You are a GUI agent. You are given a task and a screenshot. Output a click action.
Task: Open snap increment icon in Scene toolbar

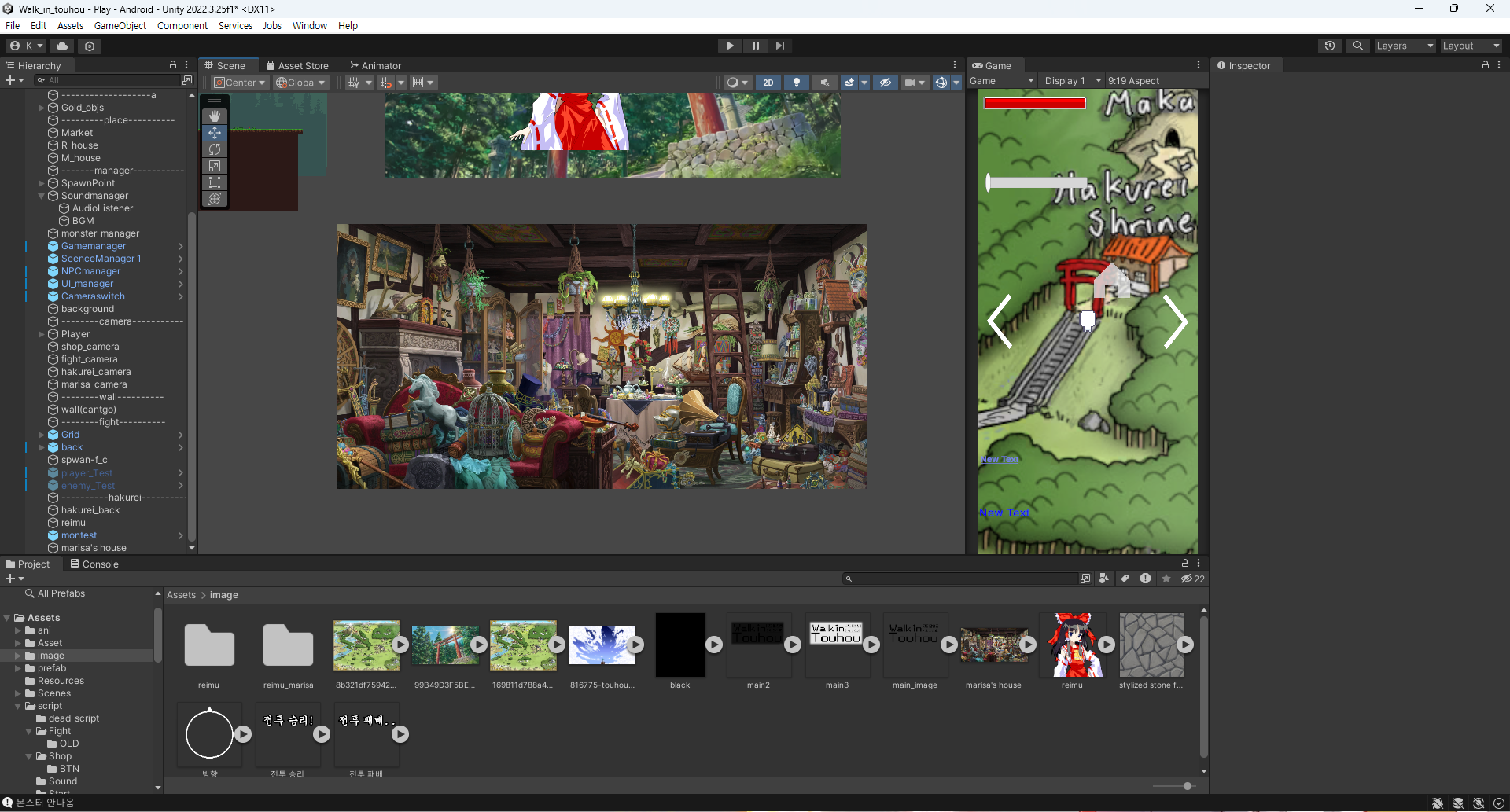pos(385,83)
